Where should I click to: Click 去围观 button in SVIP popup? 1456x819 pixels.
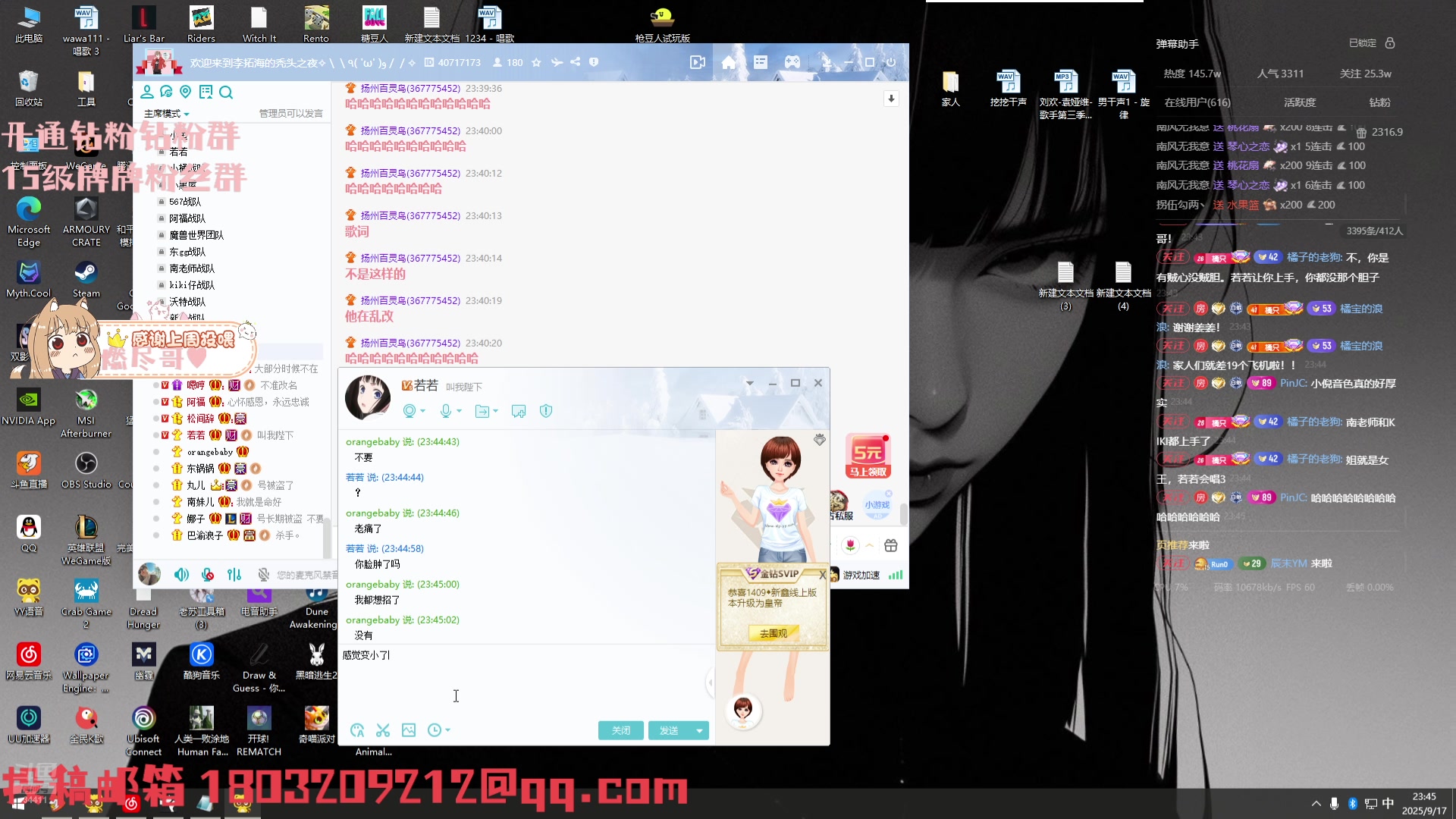(773, 633)
